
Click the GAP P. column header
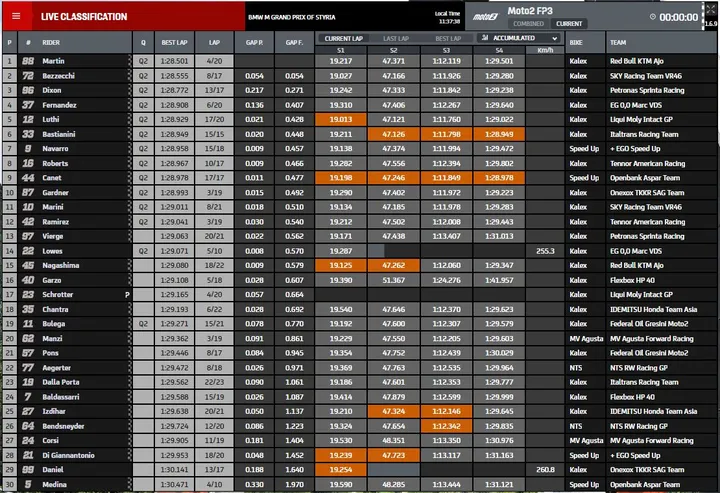[x=254, y=43]
